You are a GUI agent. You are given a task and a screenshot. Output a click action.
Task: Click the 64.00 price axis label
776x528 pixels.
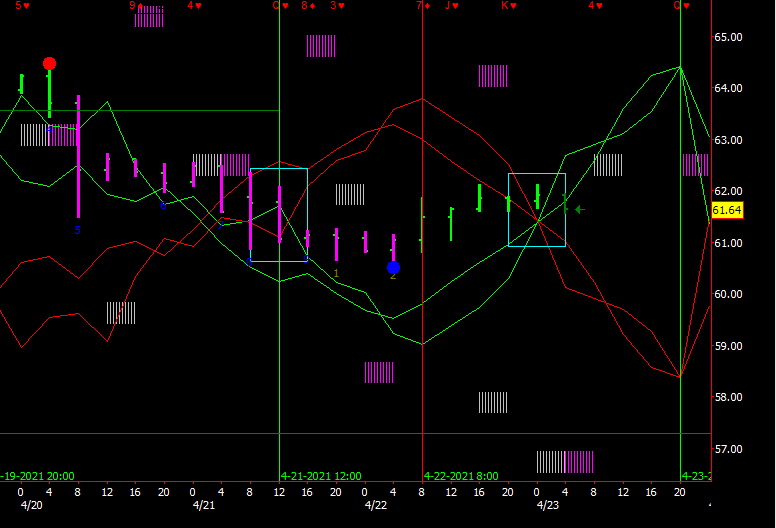click(x=728, y=88)
